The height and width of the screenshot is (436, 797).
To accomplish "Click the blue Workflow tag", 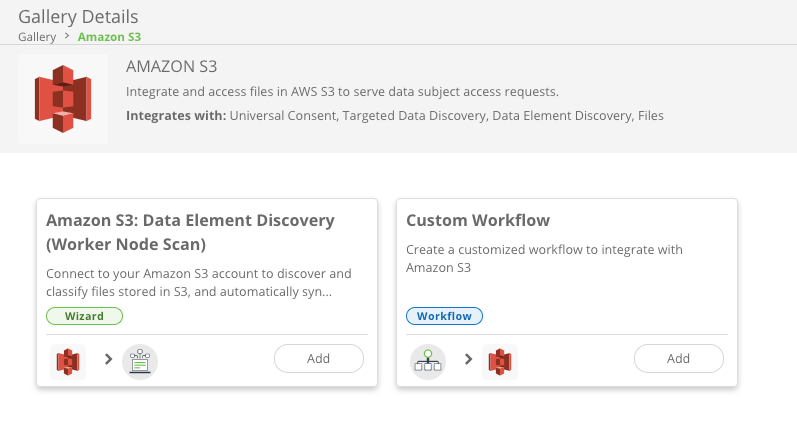I will (444, 316).
